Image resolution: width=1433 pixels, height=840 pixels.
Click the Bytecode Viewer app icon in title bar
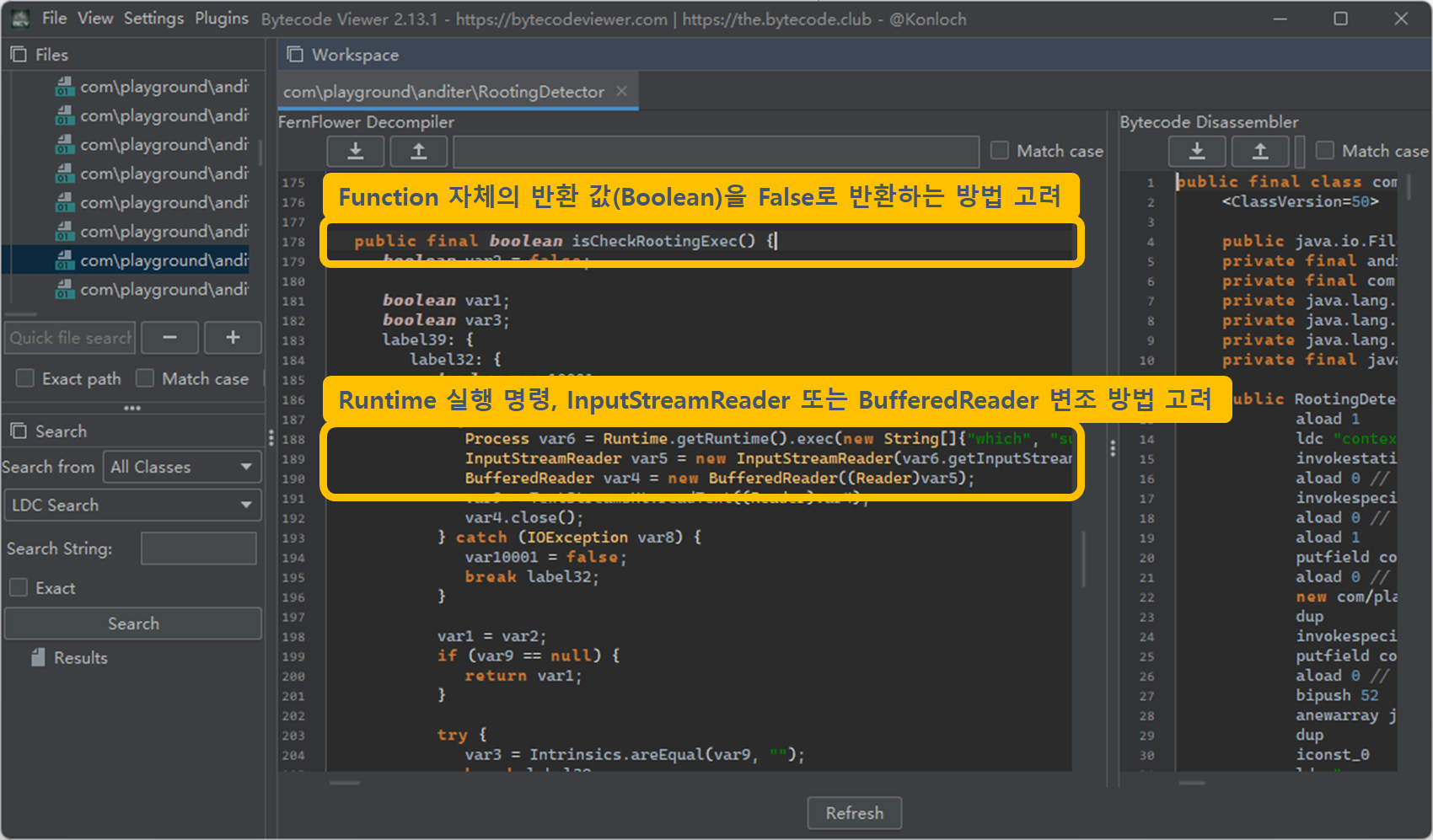tap(20, 19)
